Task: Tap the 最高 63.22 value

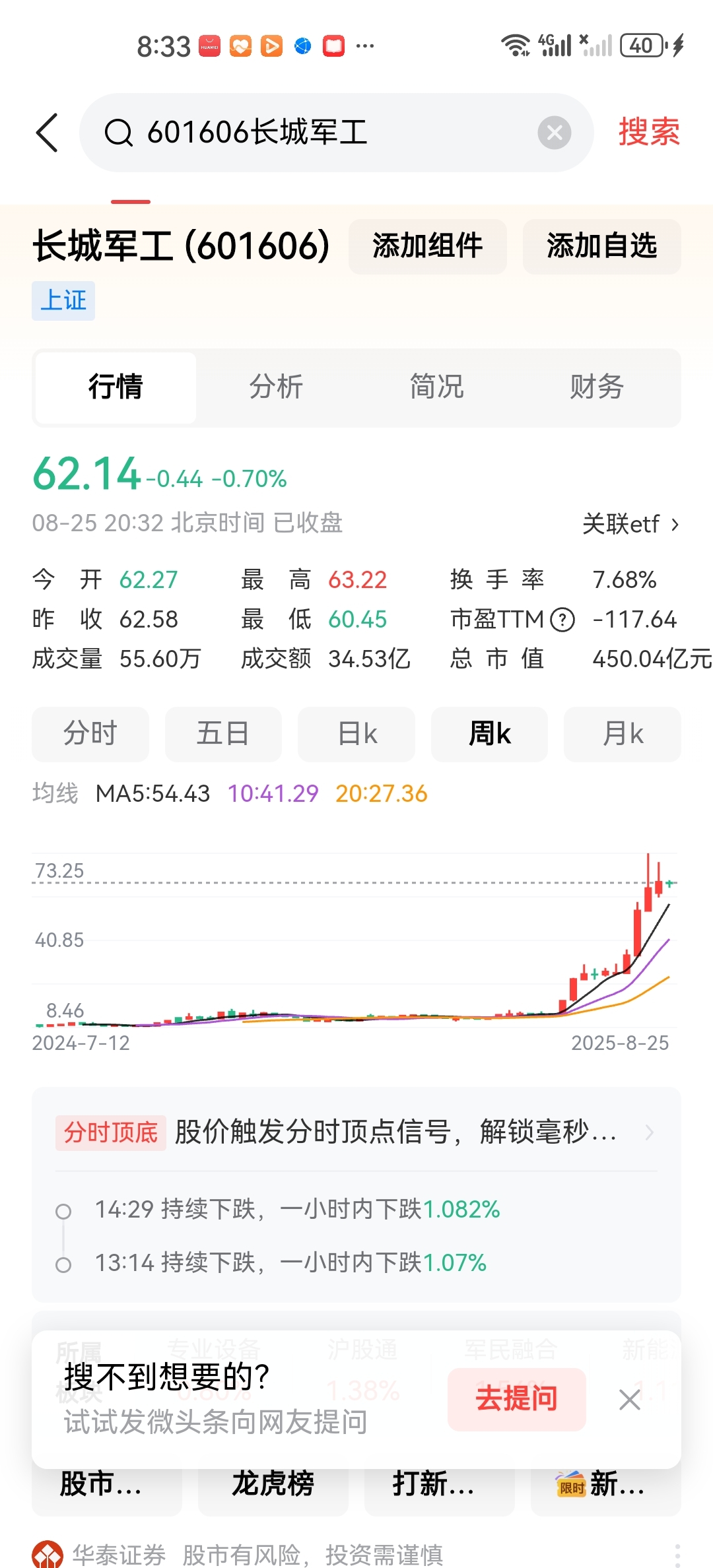Action: tap(358, 580)
